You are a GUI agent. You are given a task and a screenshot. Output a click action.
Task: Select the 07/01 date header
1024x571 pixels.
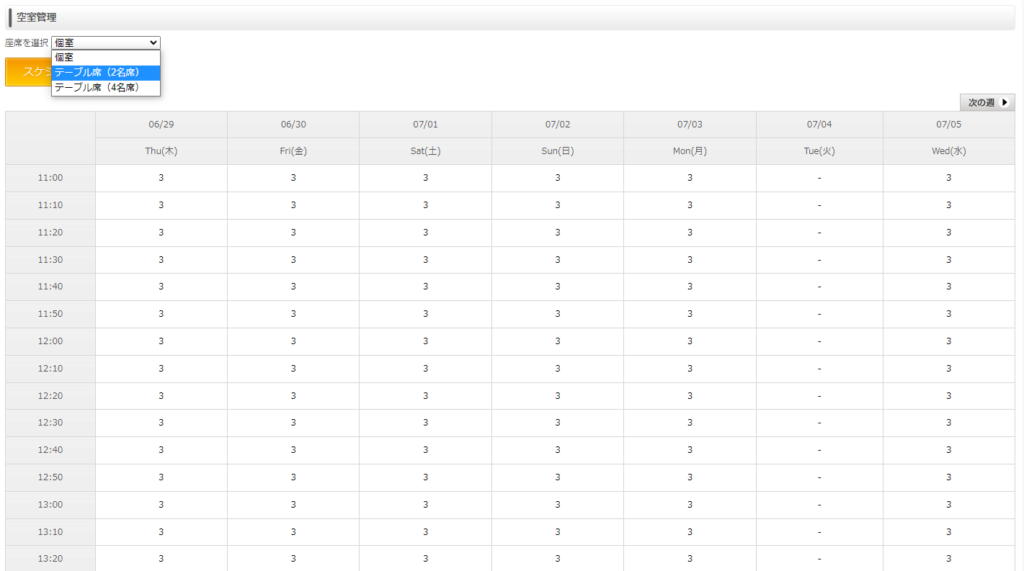(x=425, y=124)
